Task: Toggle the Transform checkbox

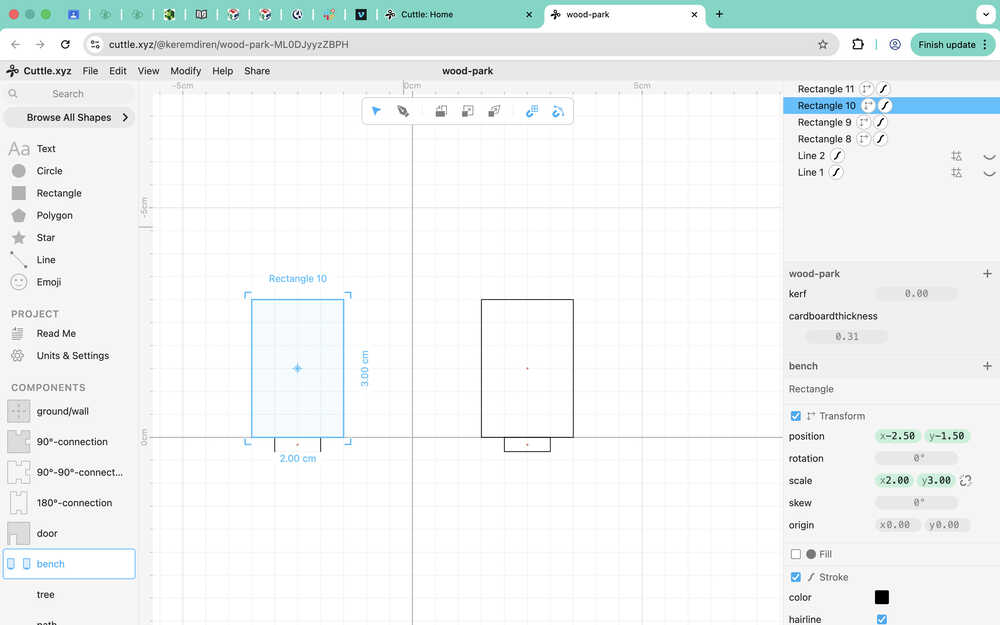Action: pos(795,416)
